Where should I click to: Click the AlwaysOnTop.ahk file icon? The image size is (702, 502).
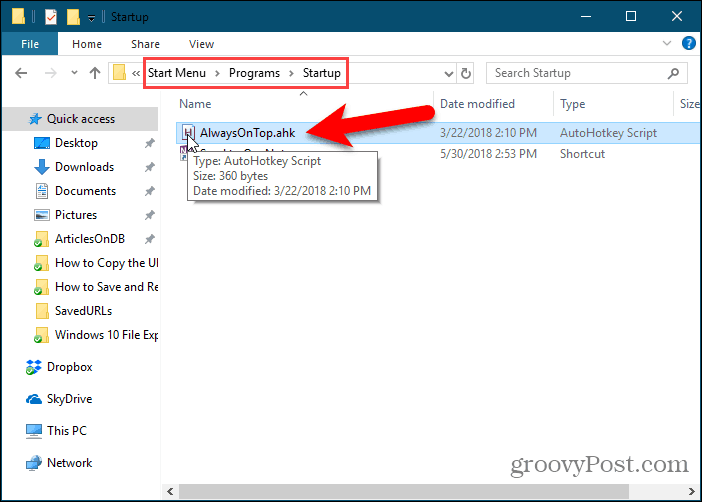coord(188,133)
